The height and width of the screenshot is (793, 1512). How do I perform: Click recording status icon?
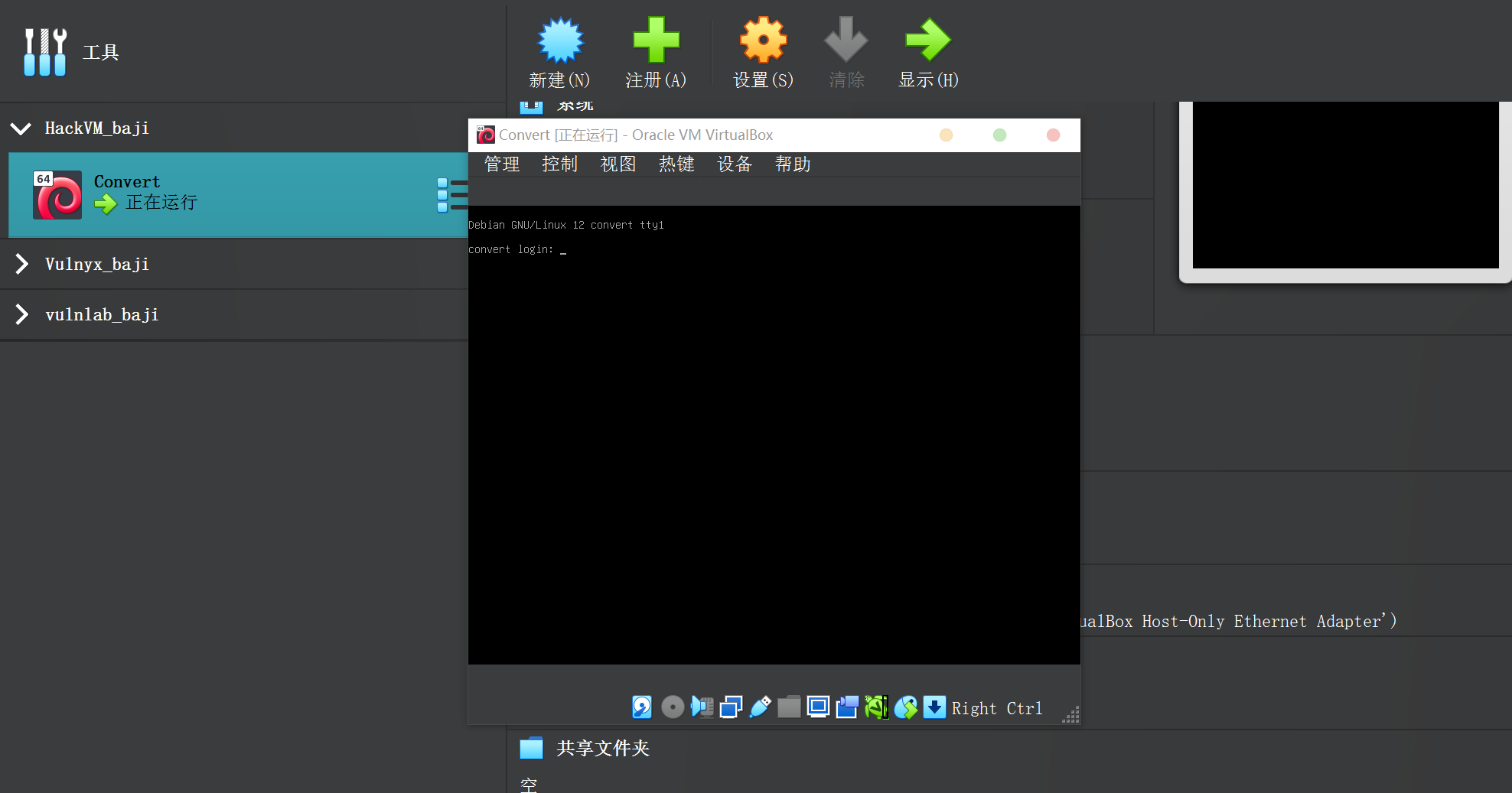point(847,707)
